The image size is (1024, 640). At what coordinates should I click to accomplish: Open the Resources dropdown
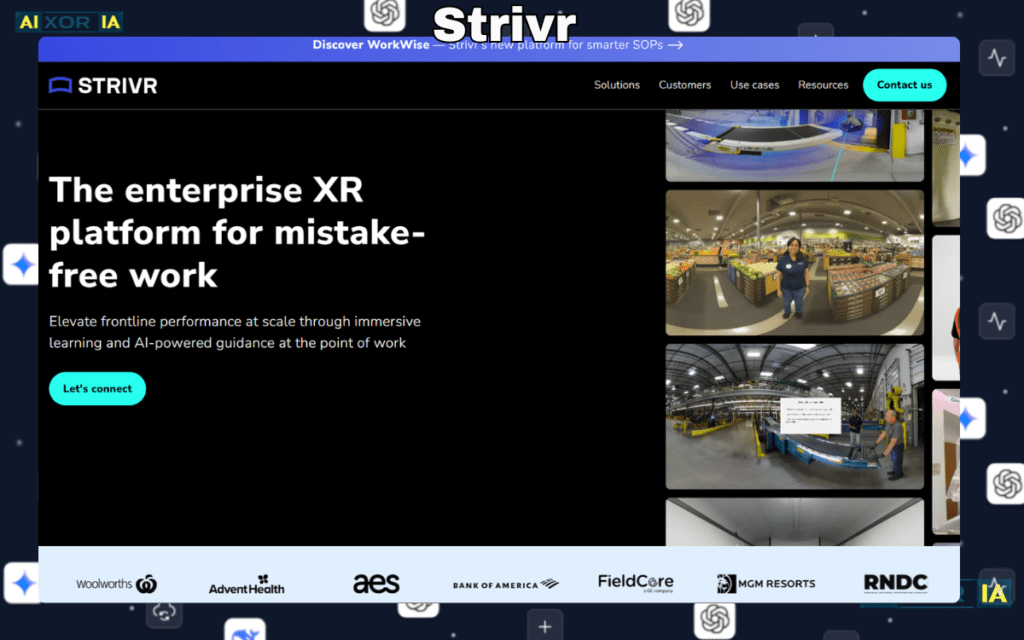pos(823,85)
